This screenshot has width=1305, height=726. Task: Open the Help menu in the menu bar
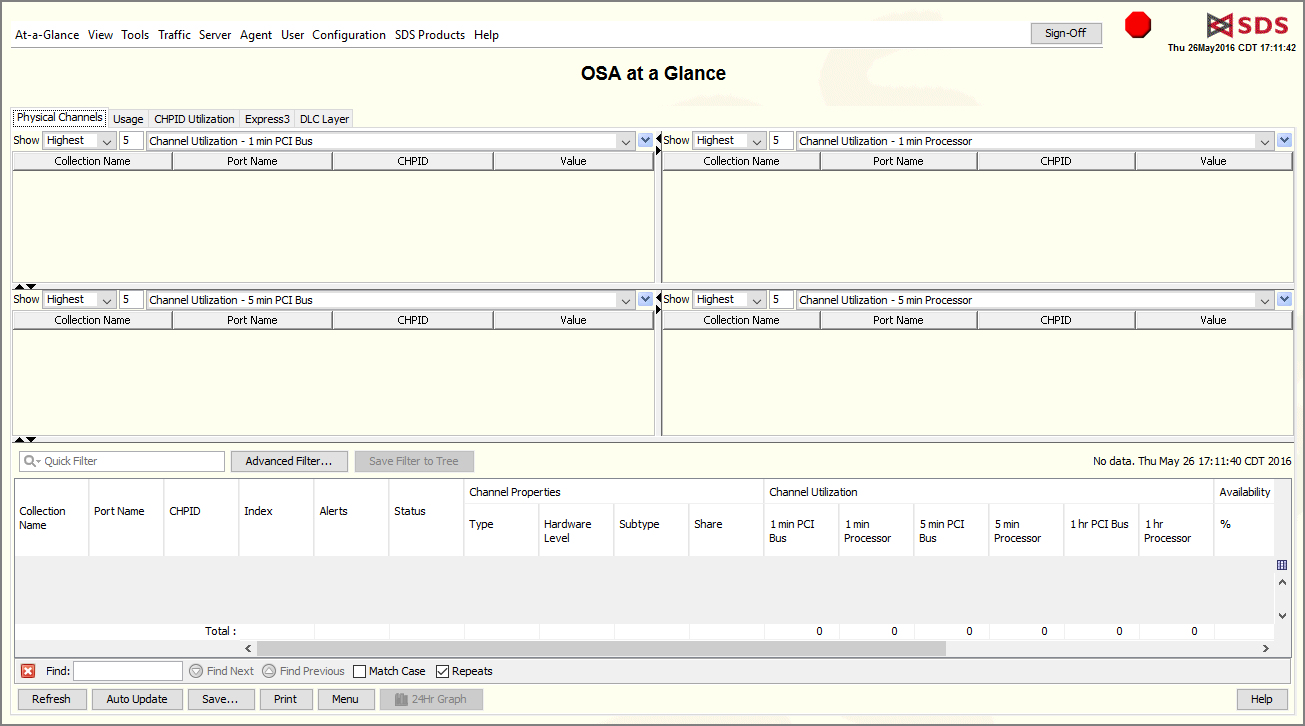click(486, 35)
